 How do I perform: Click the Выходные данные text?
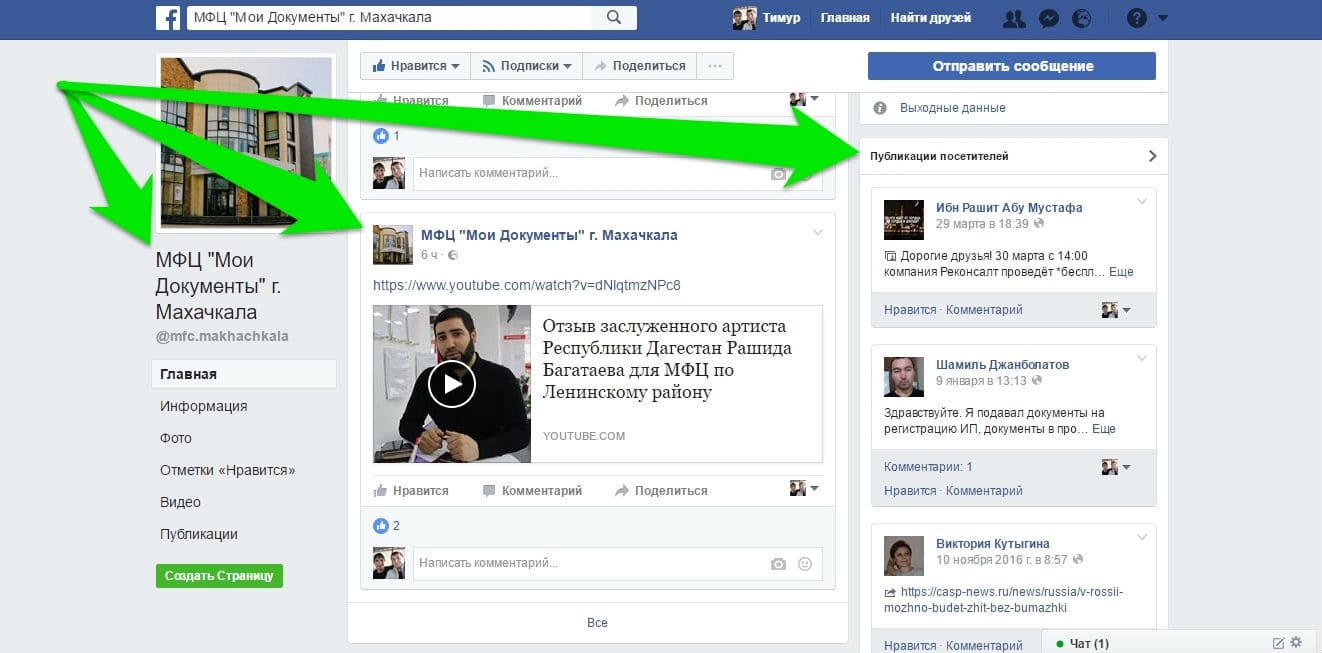[x=953, y=108]
